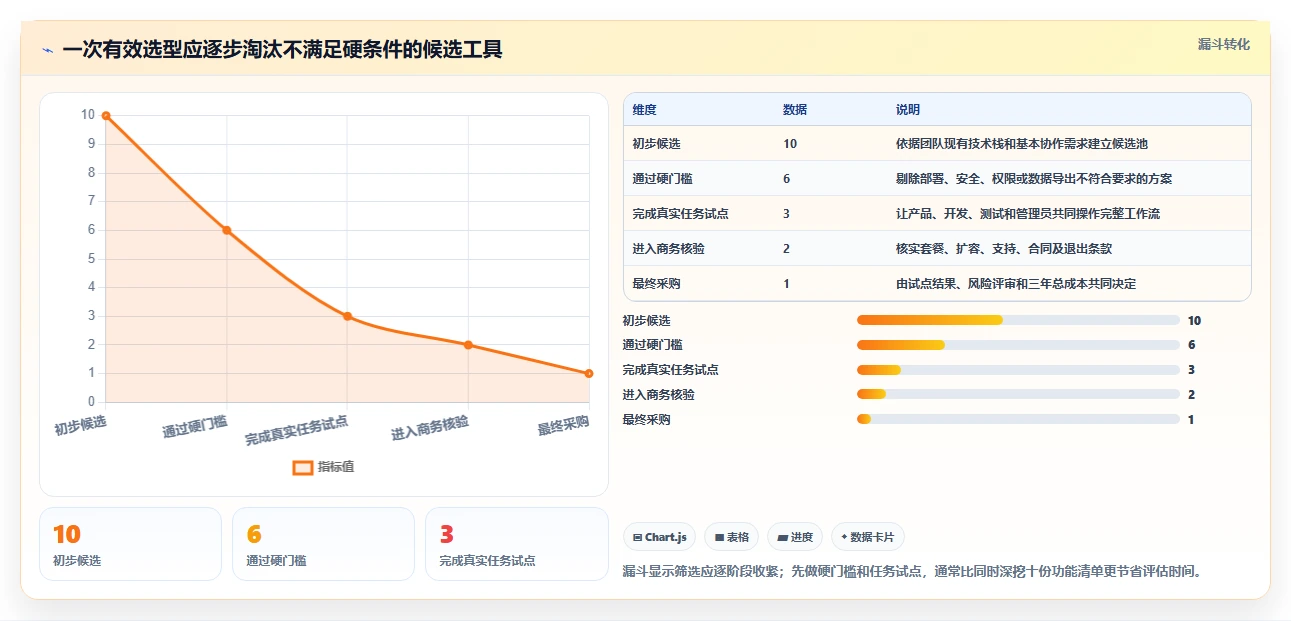Click the title 一次有效选型应逐步淘汰不满足硬条件的候选工具
The height and width of the screenshot is (621, 1291).
pos(282,49)
